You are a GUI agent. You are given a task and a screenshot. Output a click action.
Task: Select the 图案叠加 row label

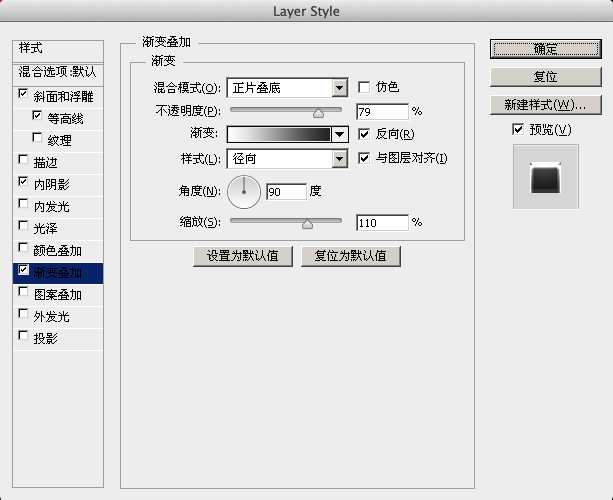(x=57, y=295)
